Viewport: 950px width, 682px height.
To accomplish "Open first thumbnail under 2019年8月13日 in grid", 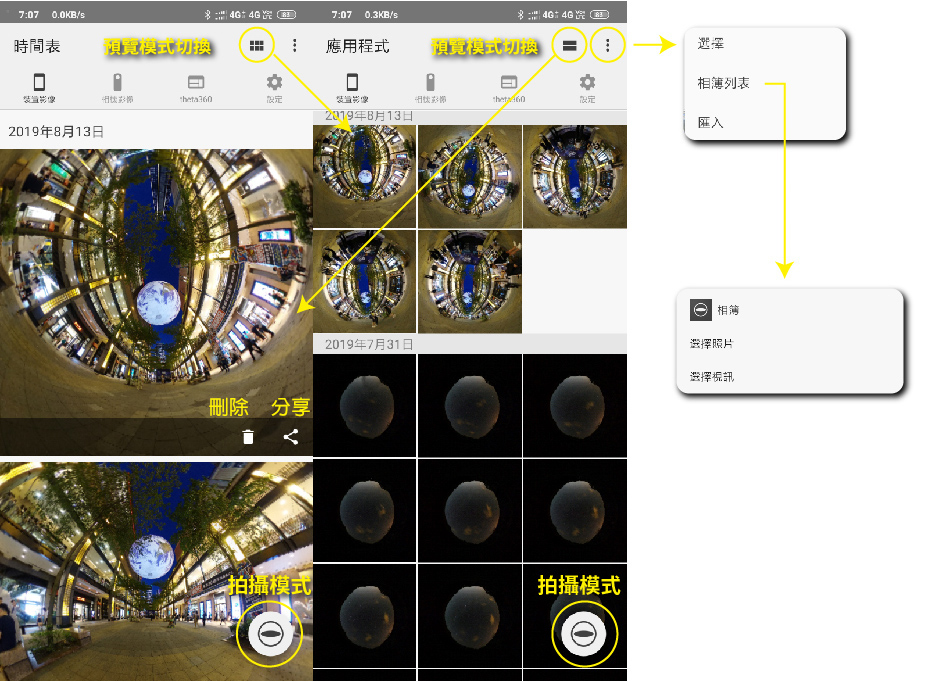I will pos(364,177).
